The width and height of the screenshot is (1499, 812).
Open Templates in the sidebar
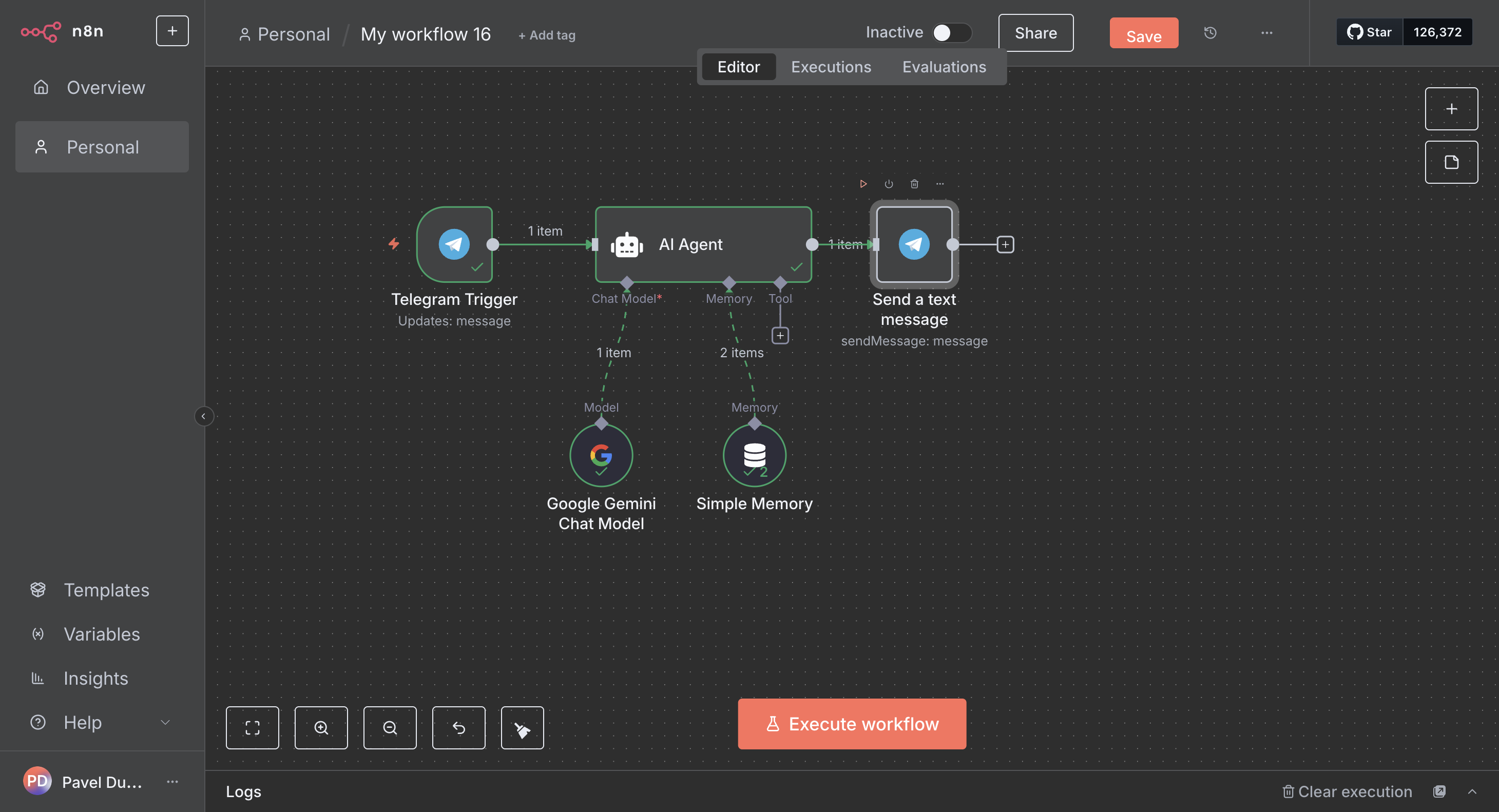(x=106, y=590)
